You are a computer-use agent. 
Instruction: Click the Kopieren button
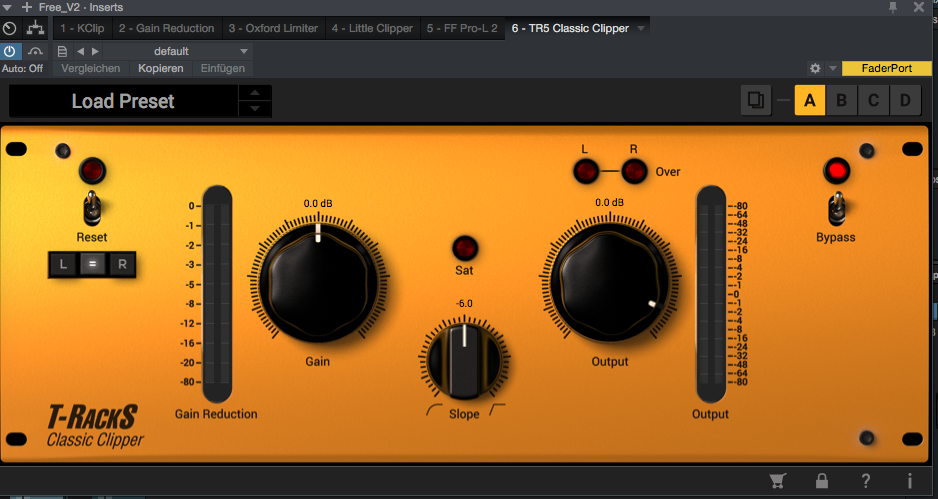[160, 68]
